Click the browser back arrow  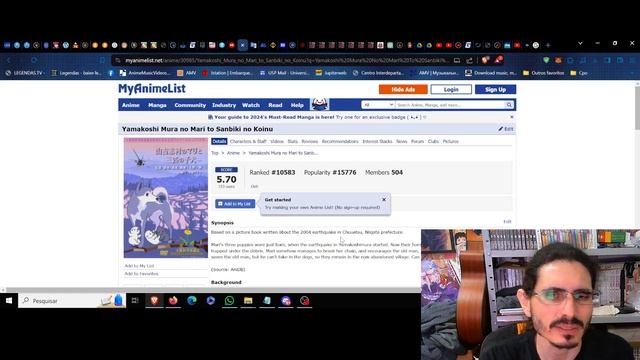pyautogui.click(x=9, y=60)
